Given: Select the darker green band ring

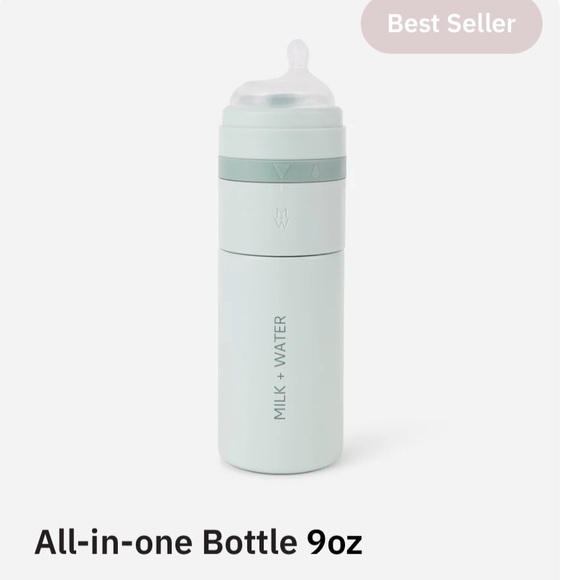Looking at the screenshot, I should click(282, 169).
